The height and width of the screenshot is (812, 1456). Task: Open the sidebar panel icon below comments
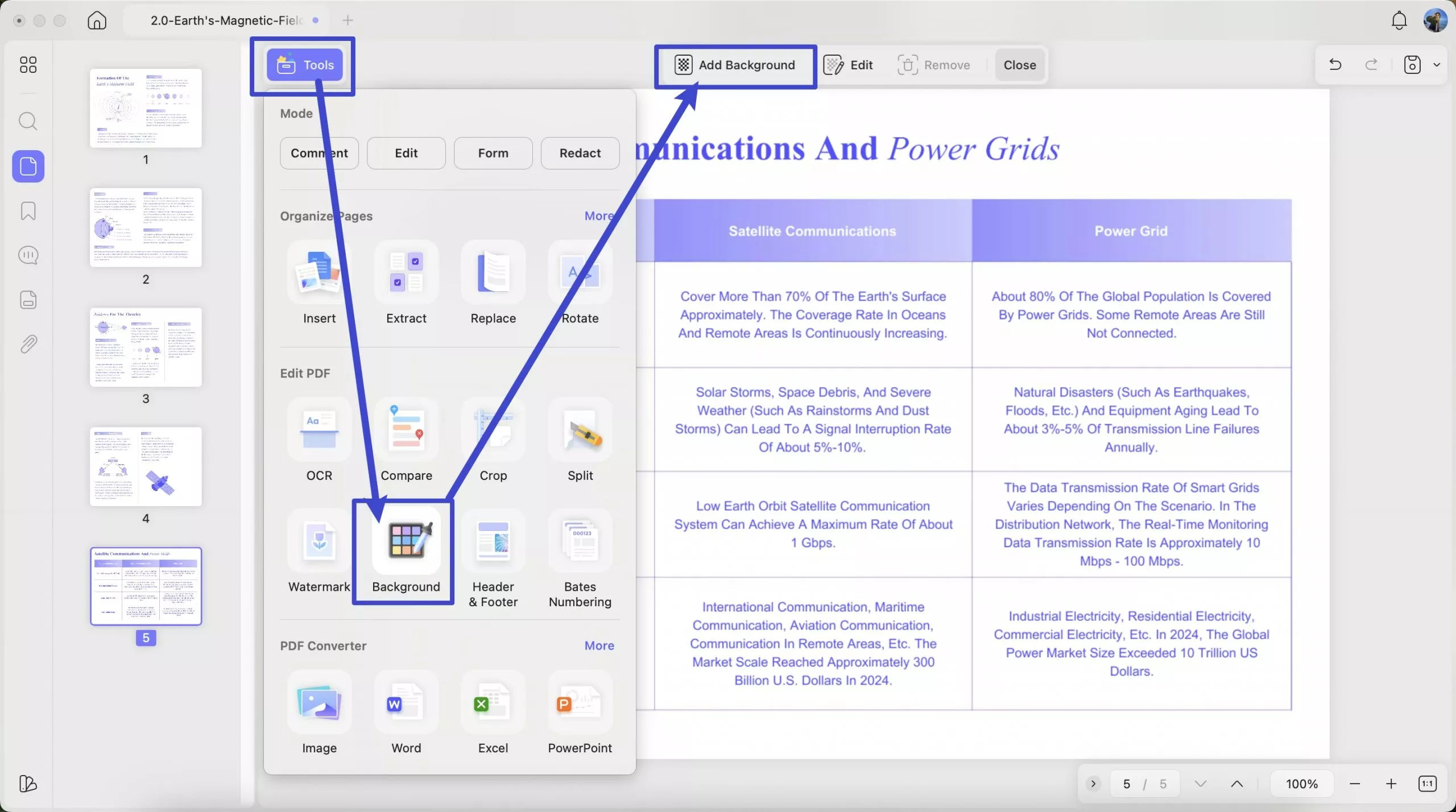(28, 300)
